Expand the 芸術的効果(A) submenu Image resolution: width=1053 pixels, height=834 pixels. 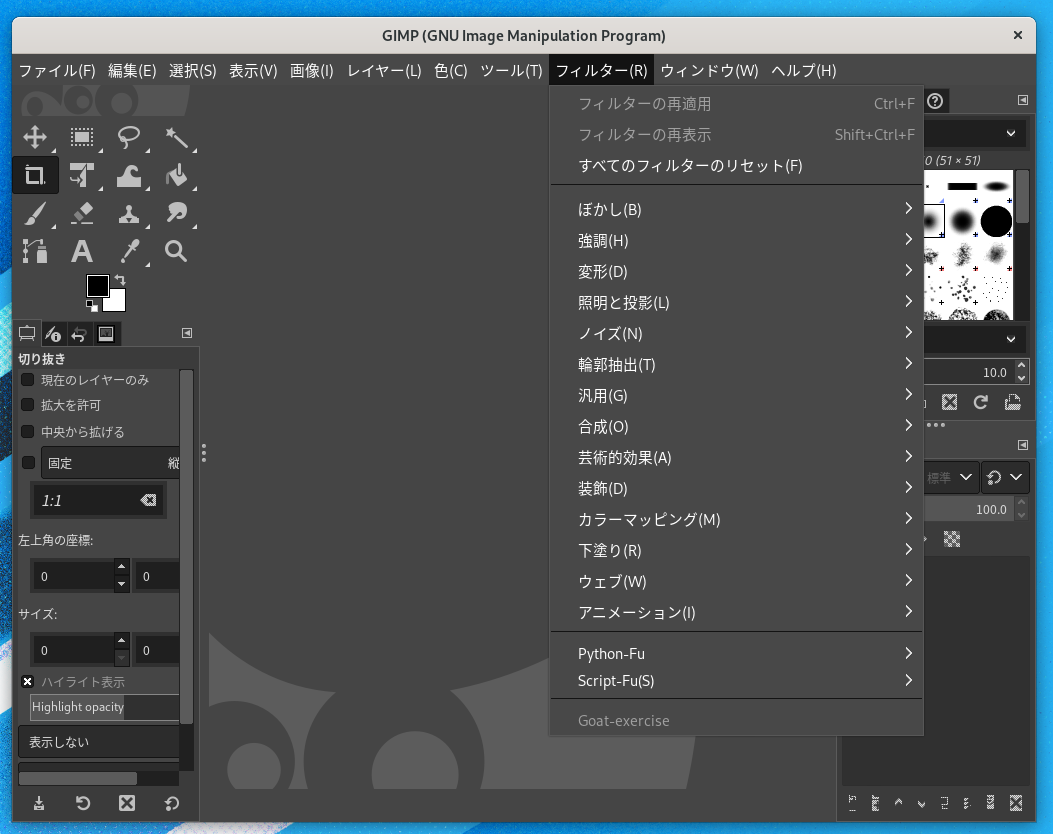[736, 457]
